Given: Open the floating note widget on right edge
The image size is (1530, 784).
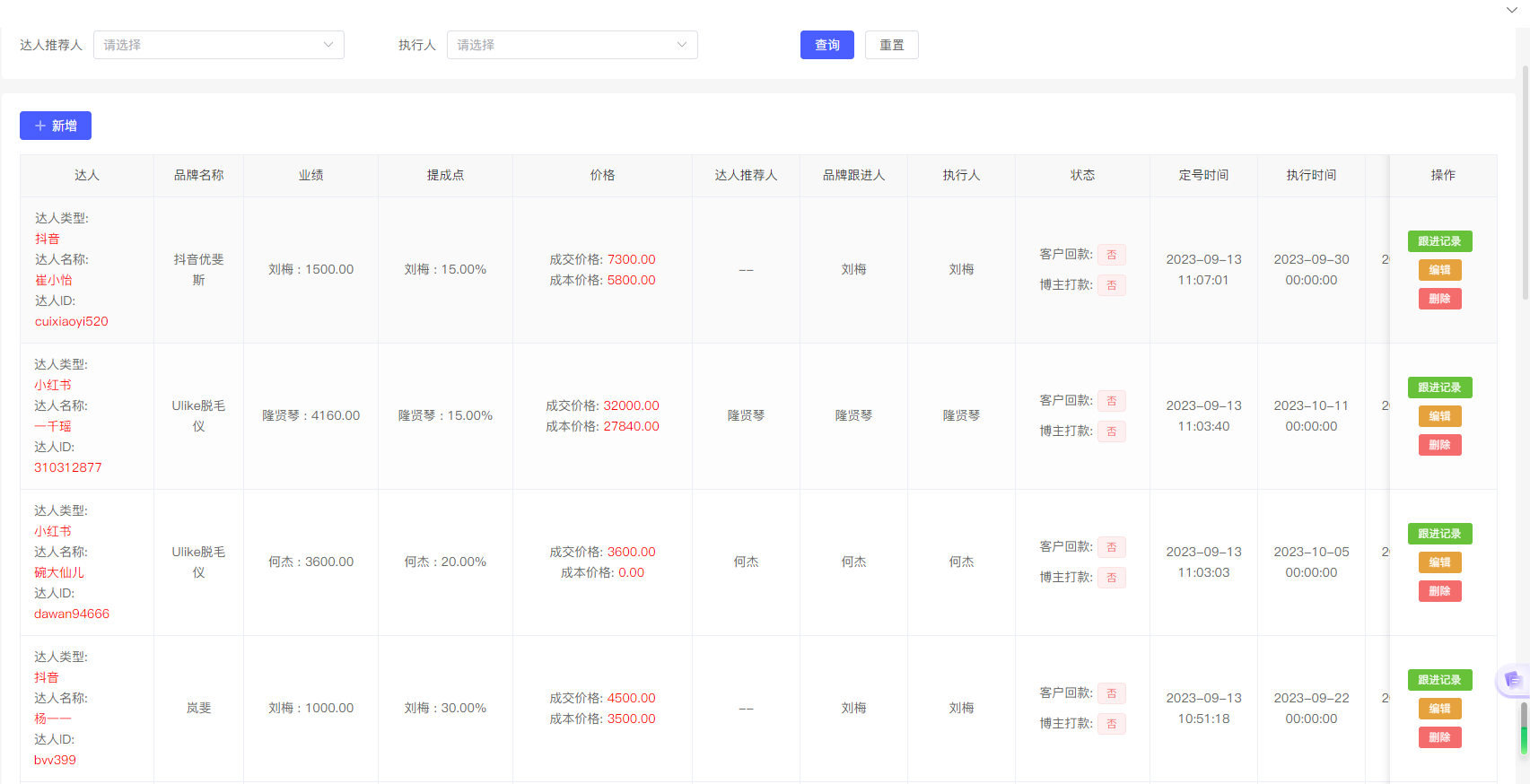Looking at the screenshot, I should pyautogui.click(x=1513, y=680).
